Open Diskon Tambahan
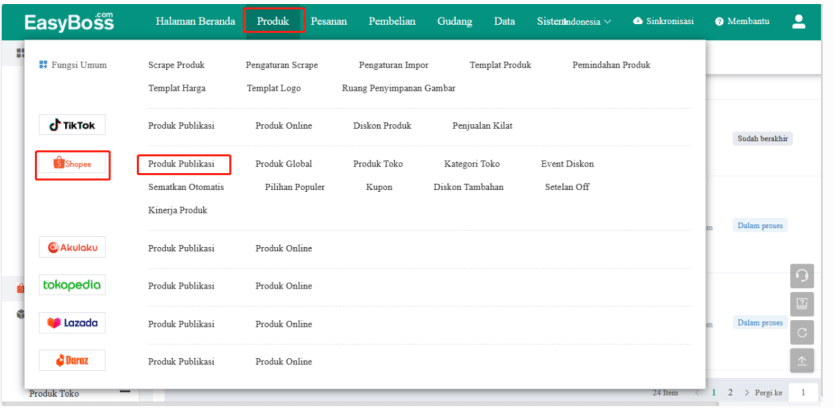 coord(469,187)
